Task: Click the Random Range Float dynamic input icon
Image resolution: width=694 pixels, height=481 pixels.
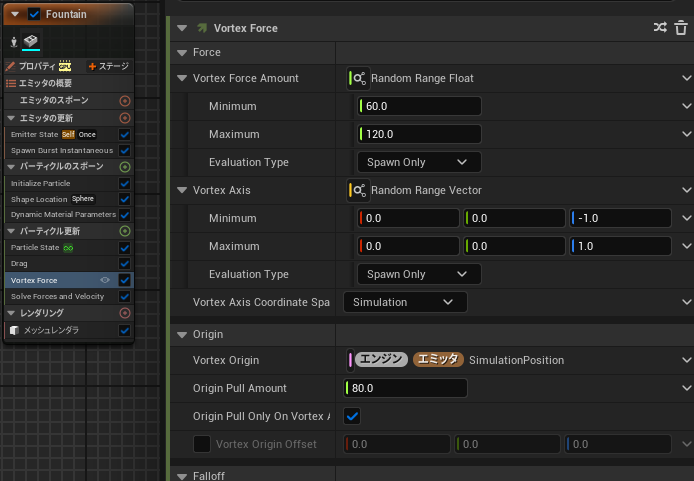Action: point(357,78)
